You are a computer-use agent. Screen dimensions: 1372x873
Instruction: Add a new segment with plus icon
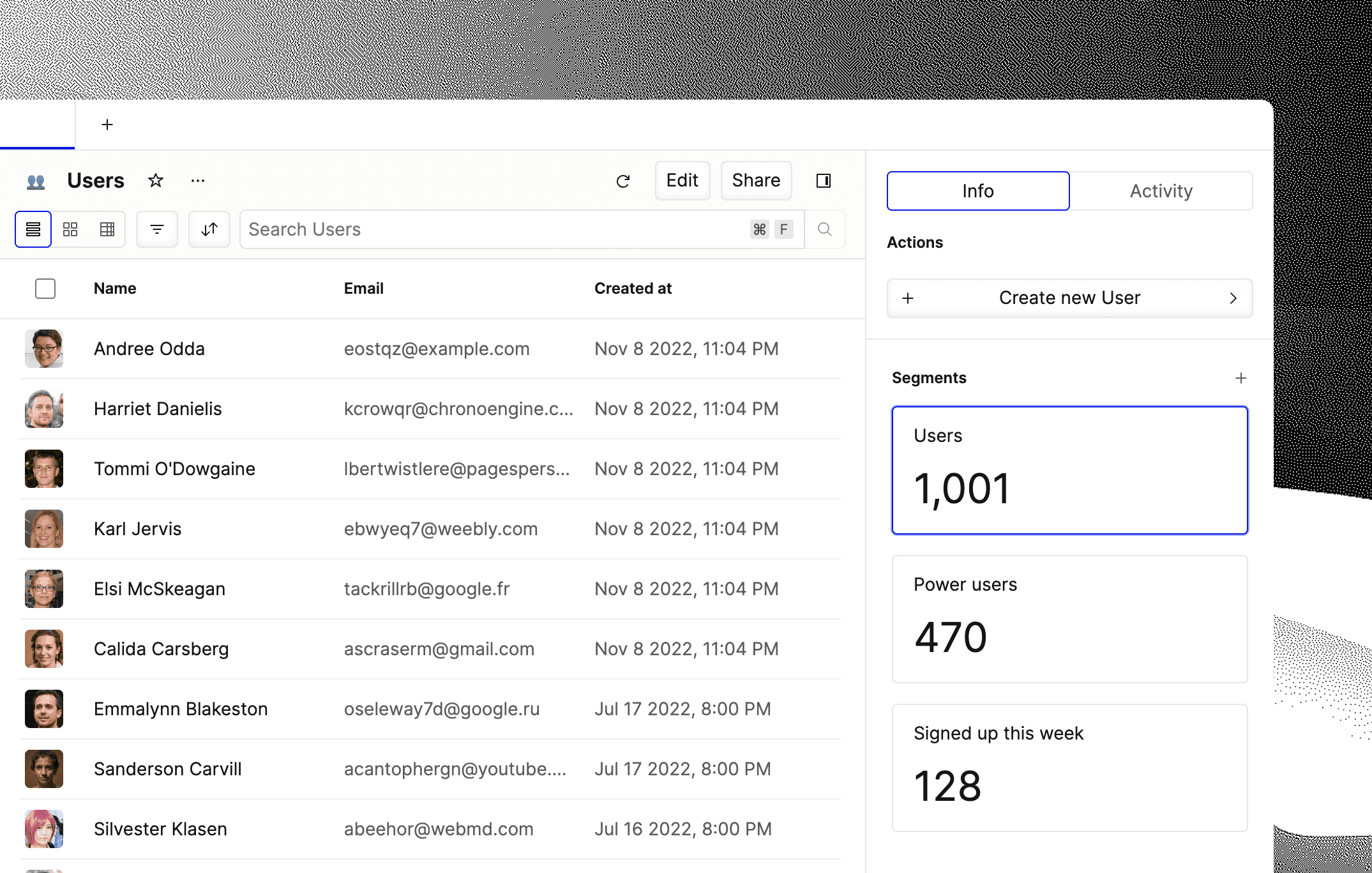(x=1240, y=378)
